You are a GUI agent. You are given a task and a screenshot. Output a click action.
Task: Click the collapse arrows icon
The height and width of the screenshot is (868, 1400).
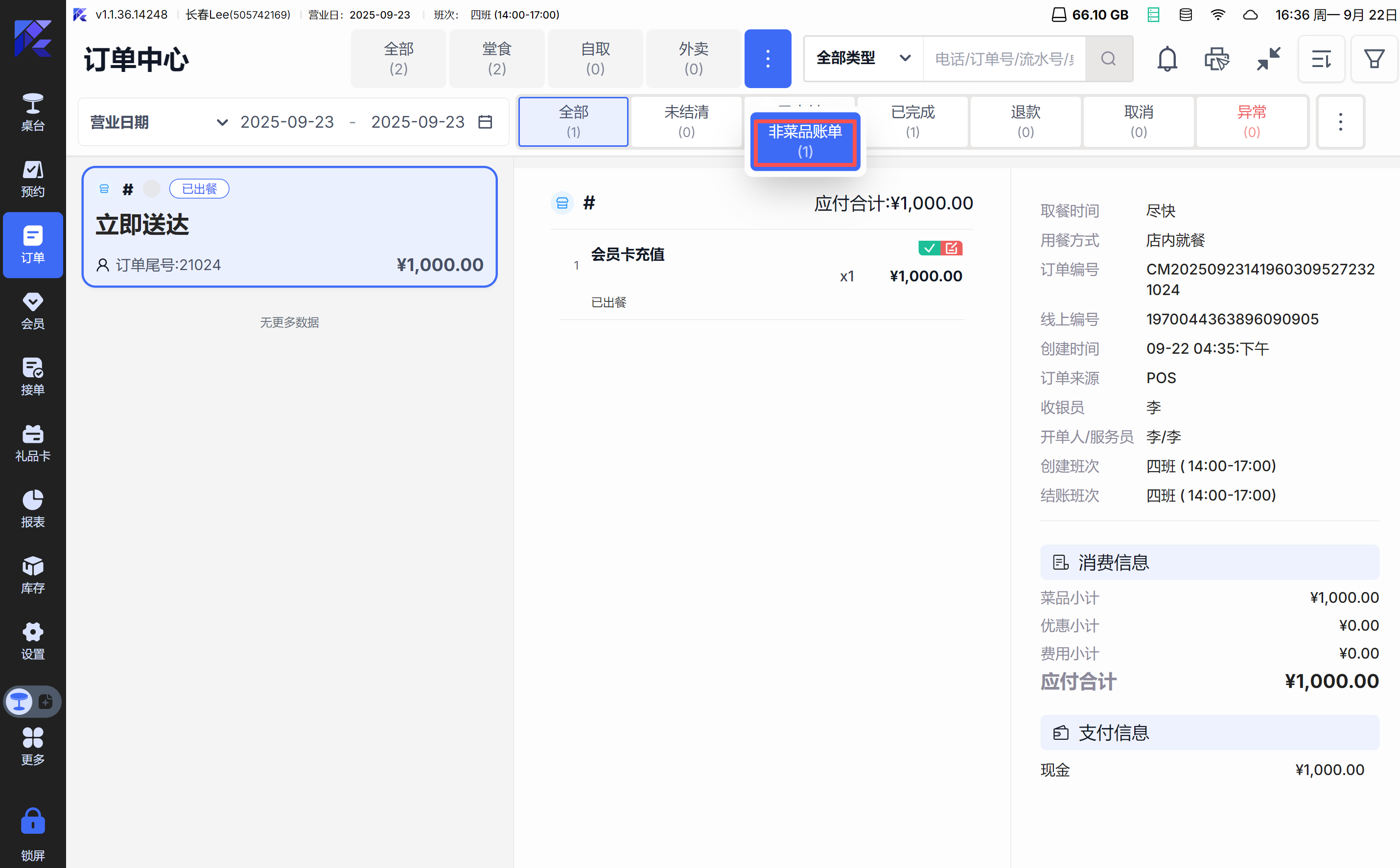(x=1268, y=59)
